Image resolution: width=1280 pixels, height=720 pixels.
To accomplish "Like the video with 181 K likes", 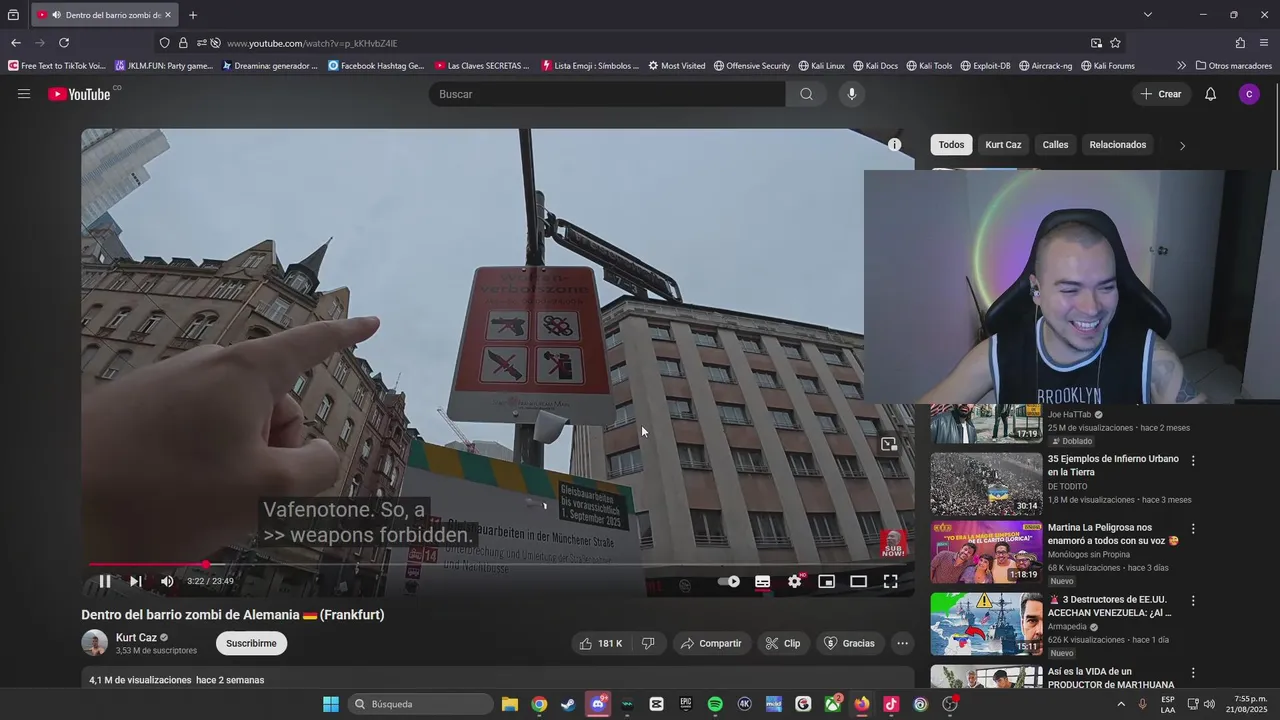I will (x=600, y=643).
